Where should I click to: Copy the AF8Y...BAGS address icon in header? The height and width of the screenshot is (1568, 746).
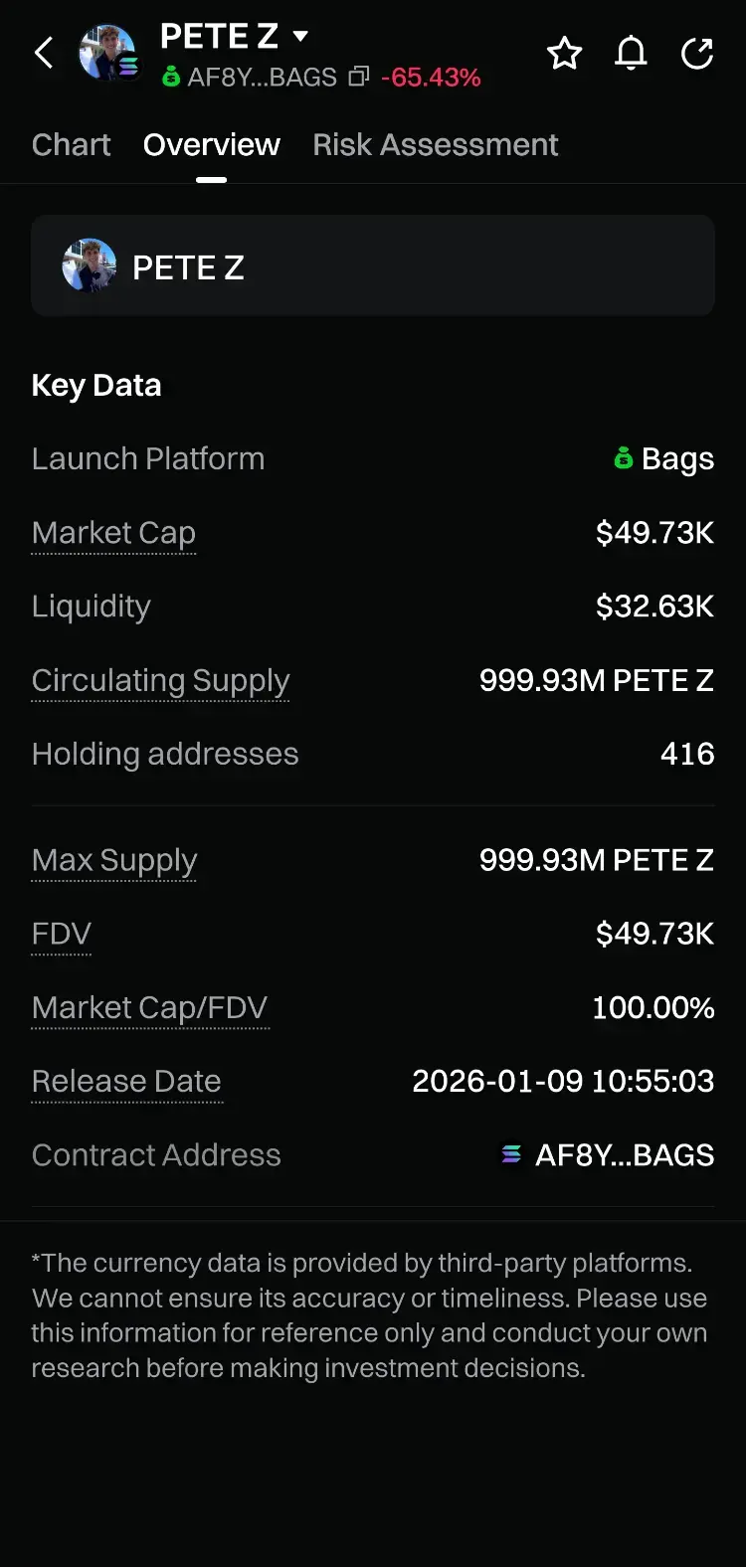coord(359,77)
